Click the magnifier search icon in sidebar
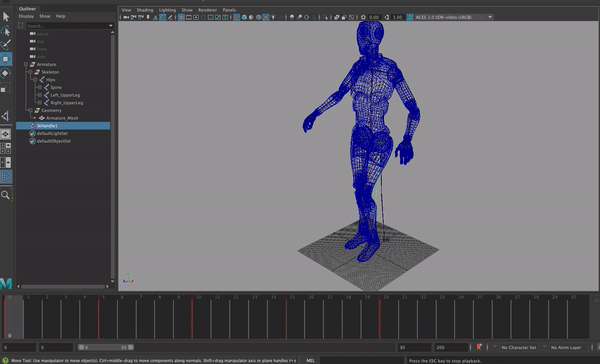The height and width of the screenshot is (364, 600). click(x=5, y=195)
